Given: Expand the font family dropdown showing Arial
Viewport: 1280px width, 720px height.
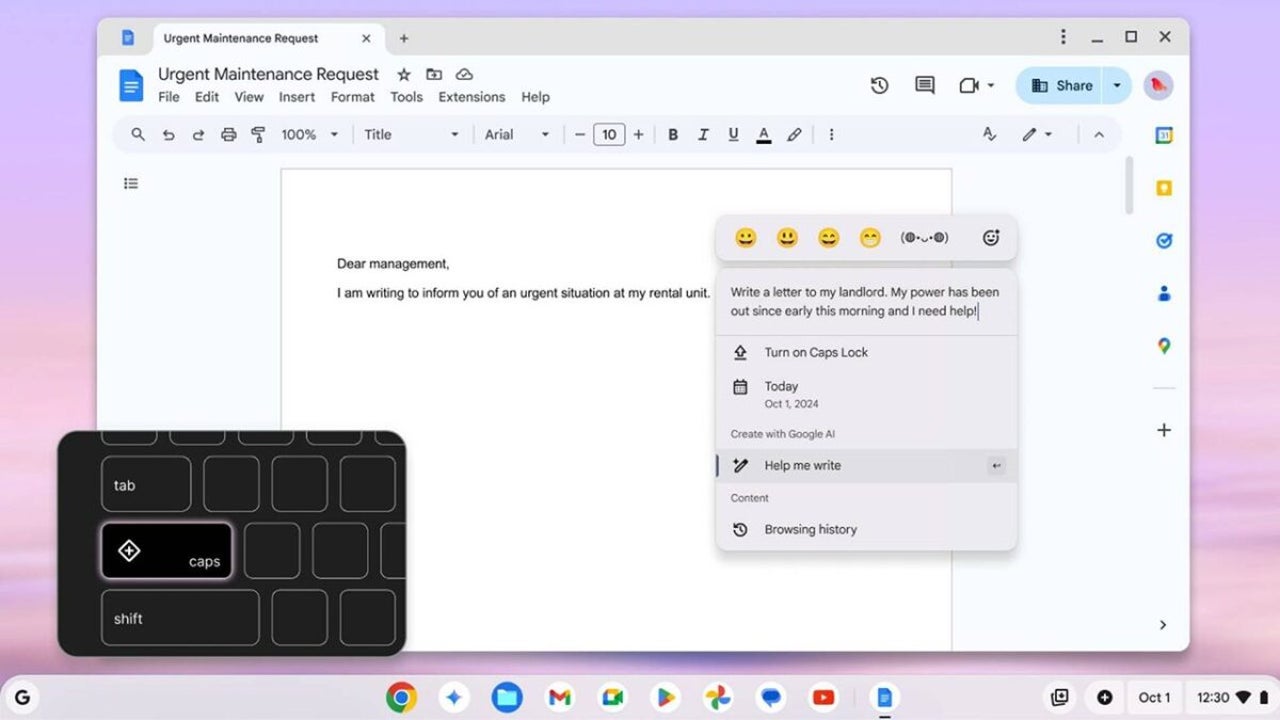Looking at the screenshot, I should tap(516, 134).
